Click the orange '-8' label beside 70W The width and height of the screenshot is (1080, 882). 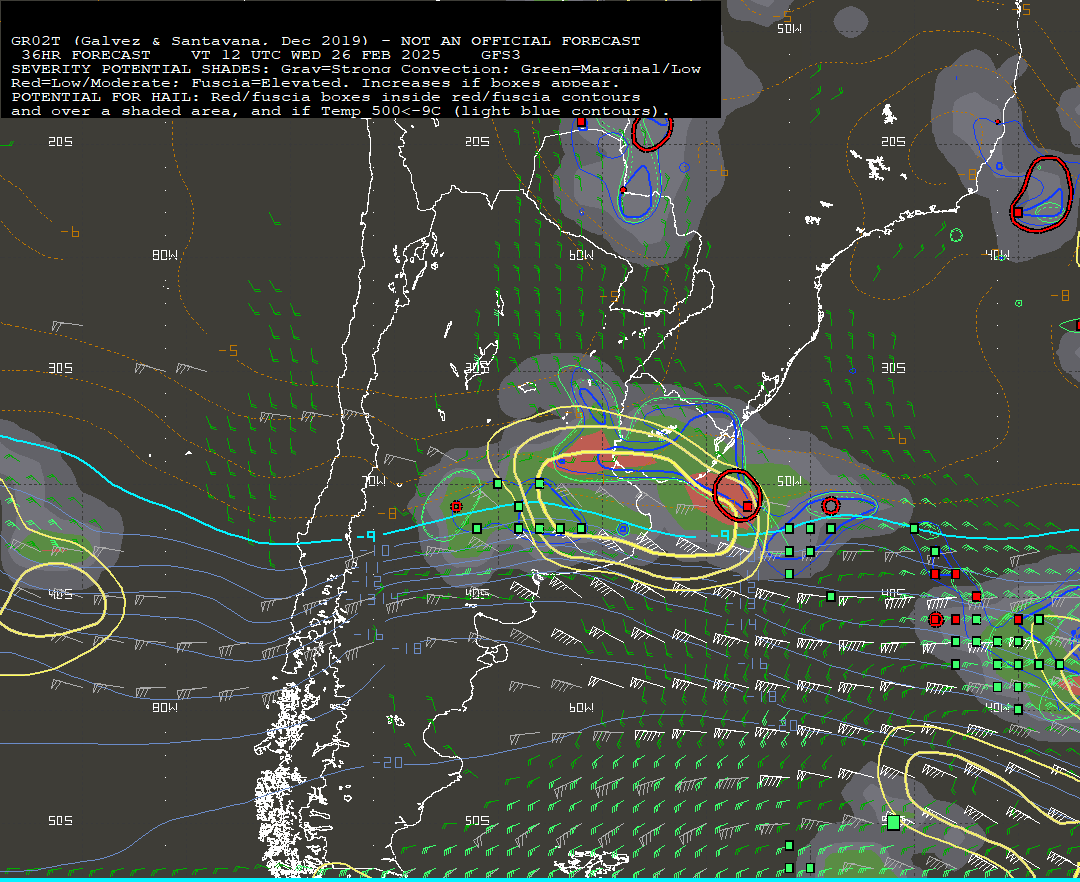387,513
